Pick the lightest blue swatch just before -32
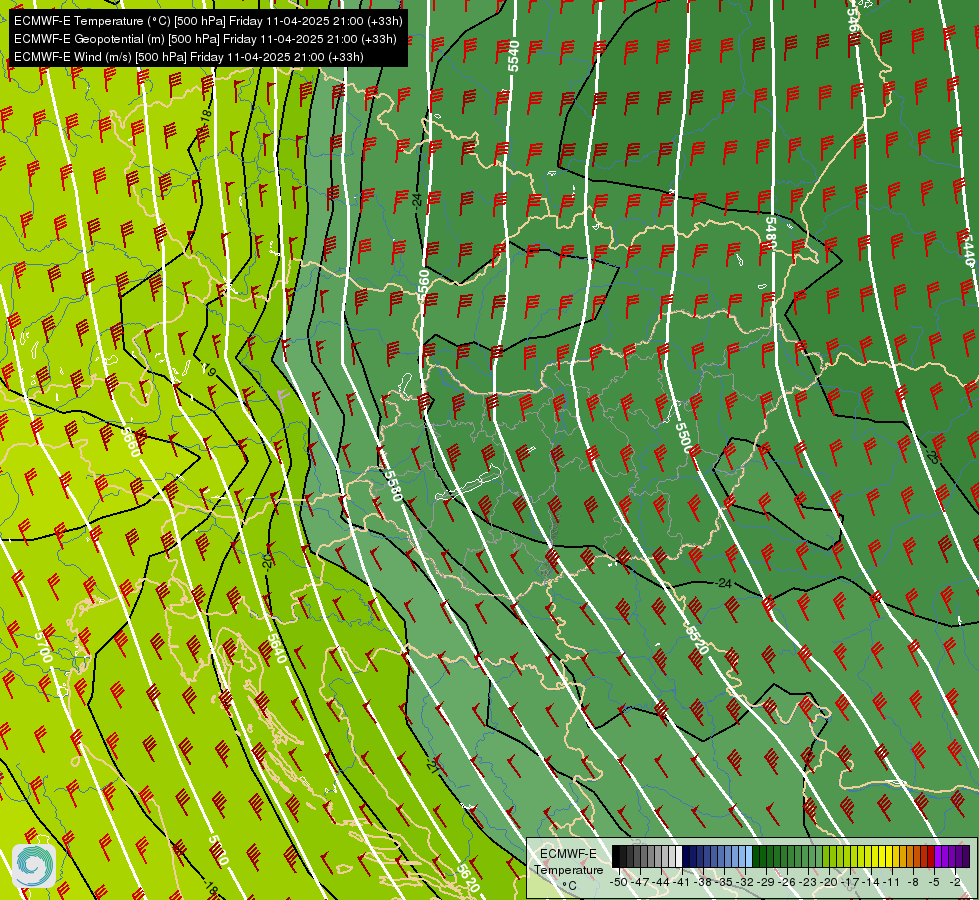 749,856
